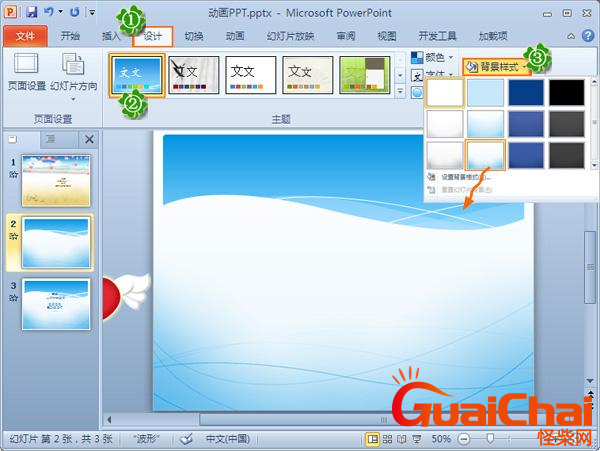Close the slide thumbnail pane with X
Image resolution: width=600 pixels, height=451 pixels.
tap(89, 140)
